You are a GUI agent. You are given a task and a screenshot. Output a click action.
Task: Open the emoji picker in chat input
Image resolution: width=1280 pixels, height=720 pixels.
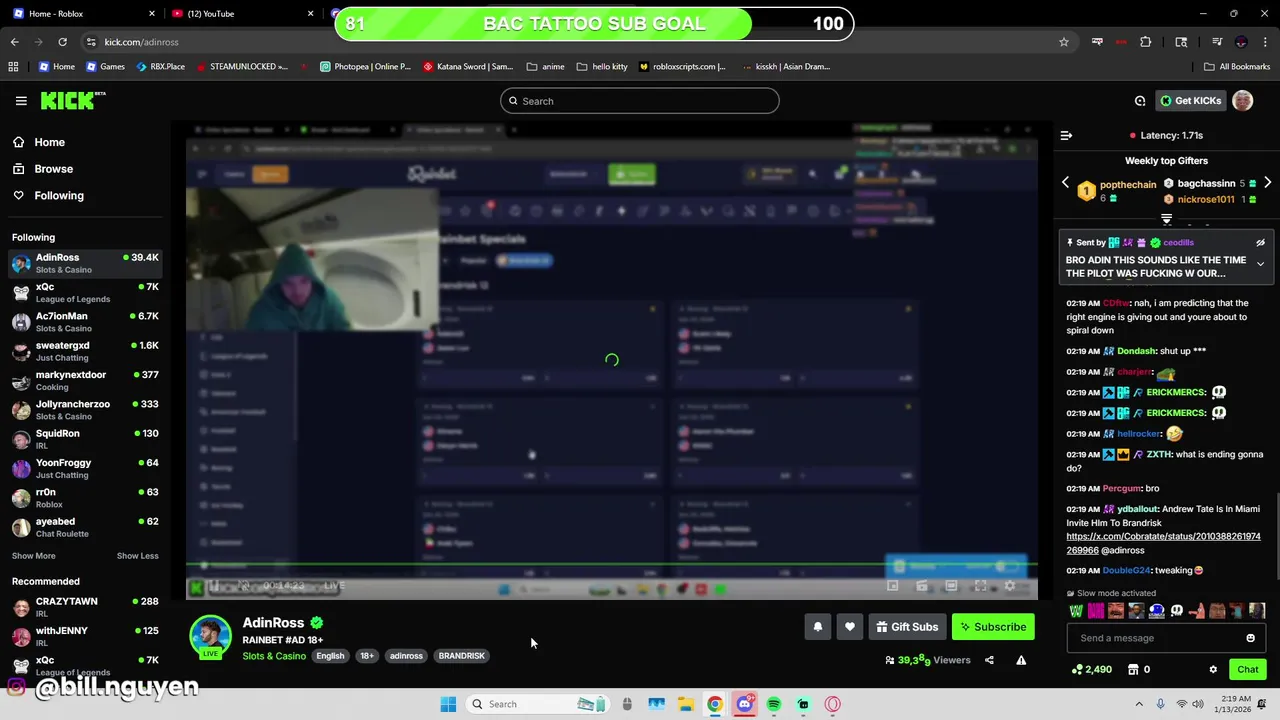coord(1250,638)
